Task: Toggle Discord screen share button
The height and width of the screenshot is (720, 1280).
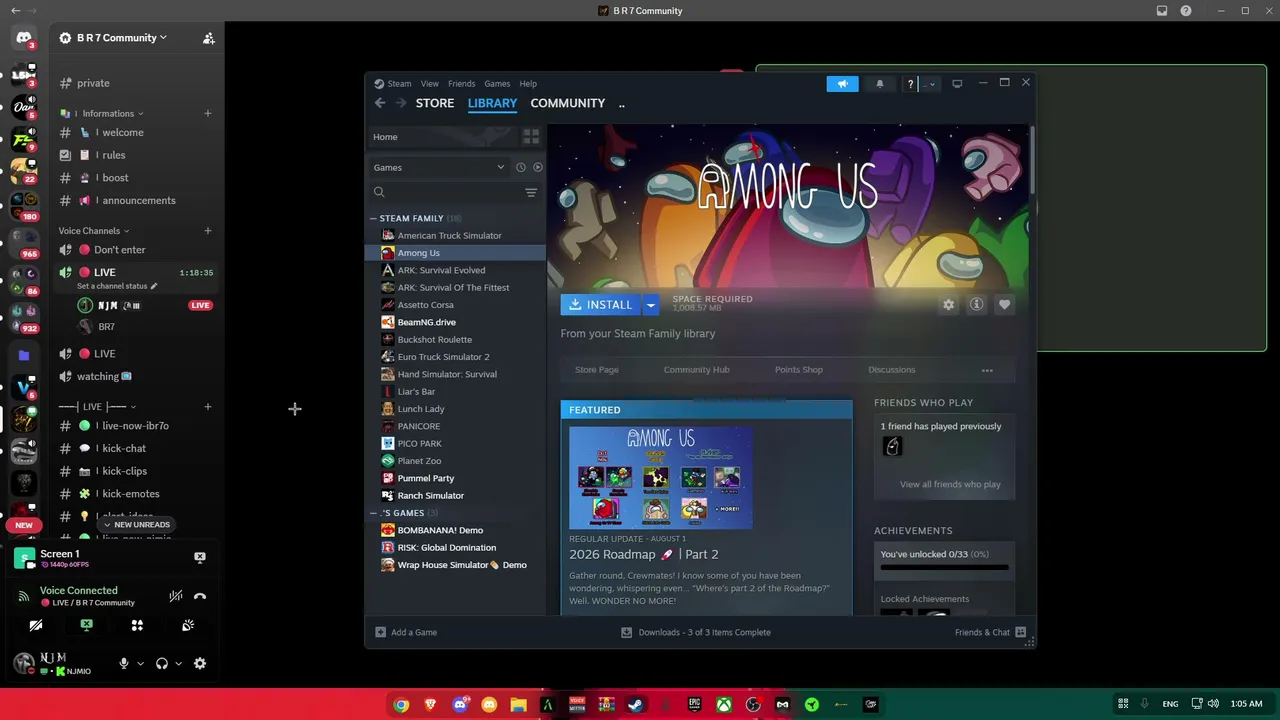Action: point(87,625)
